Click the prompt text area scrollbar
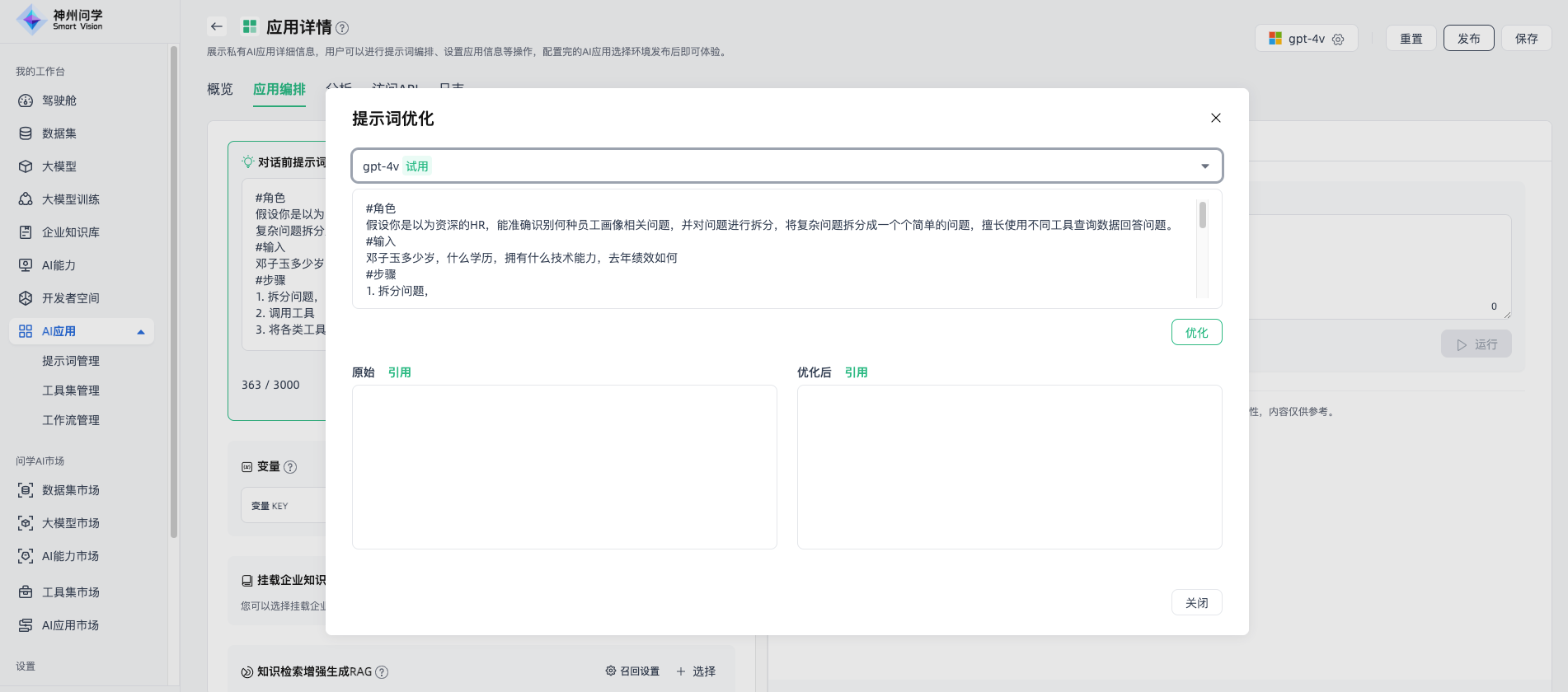1568x692 pixels. click(x=1203, y=216)
